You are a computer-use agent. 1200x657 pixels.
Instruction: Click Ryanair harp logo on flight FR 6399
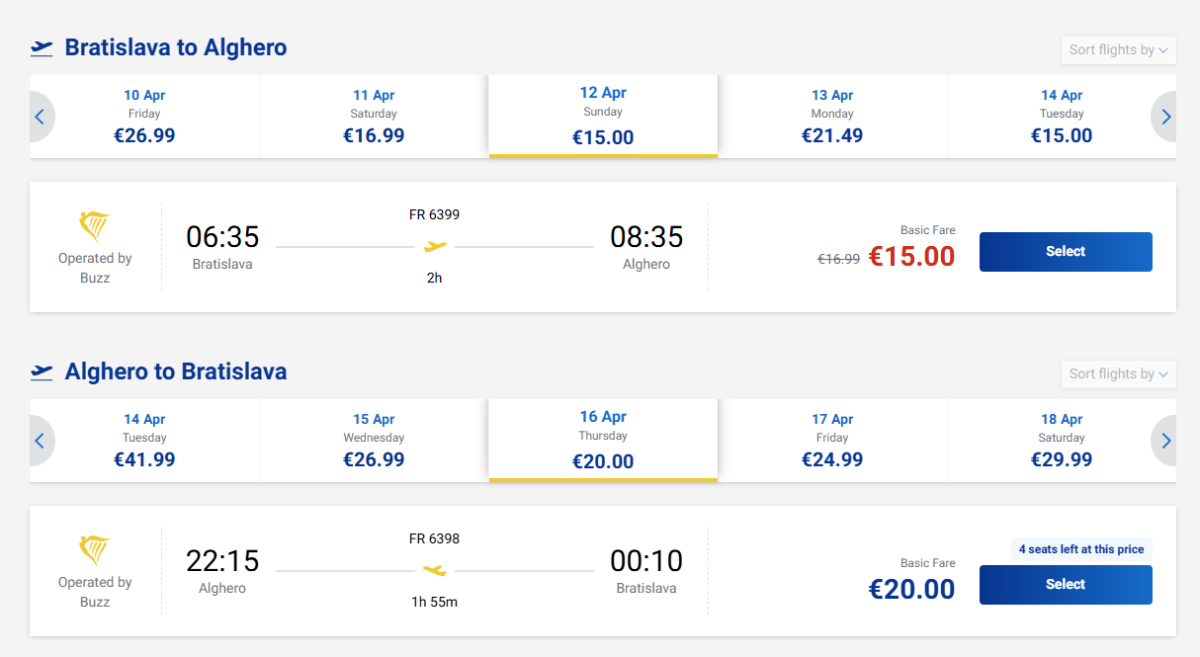pyautogui.click(x=95, y=227)
